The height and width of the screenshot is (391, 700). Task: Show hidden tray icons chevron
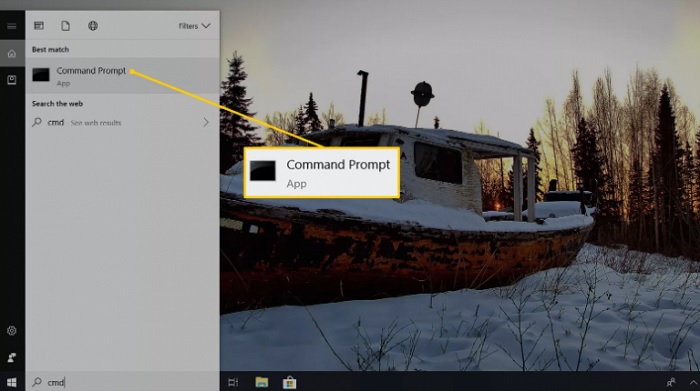tap(693, 383)
